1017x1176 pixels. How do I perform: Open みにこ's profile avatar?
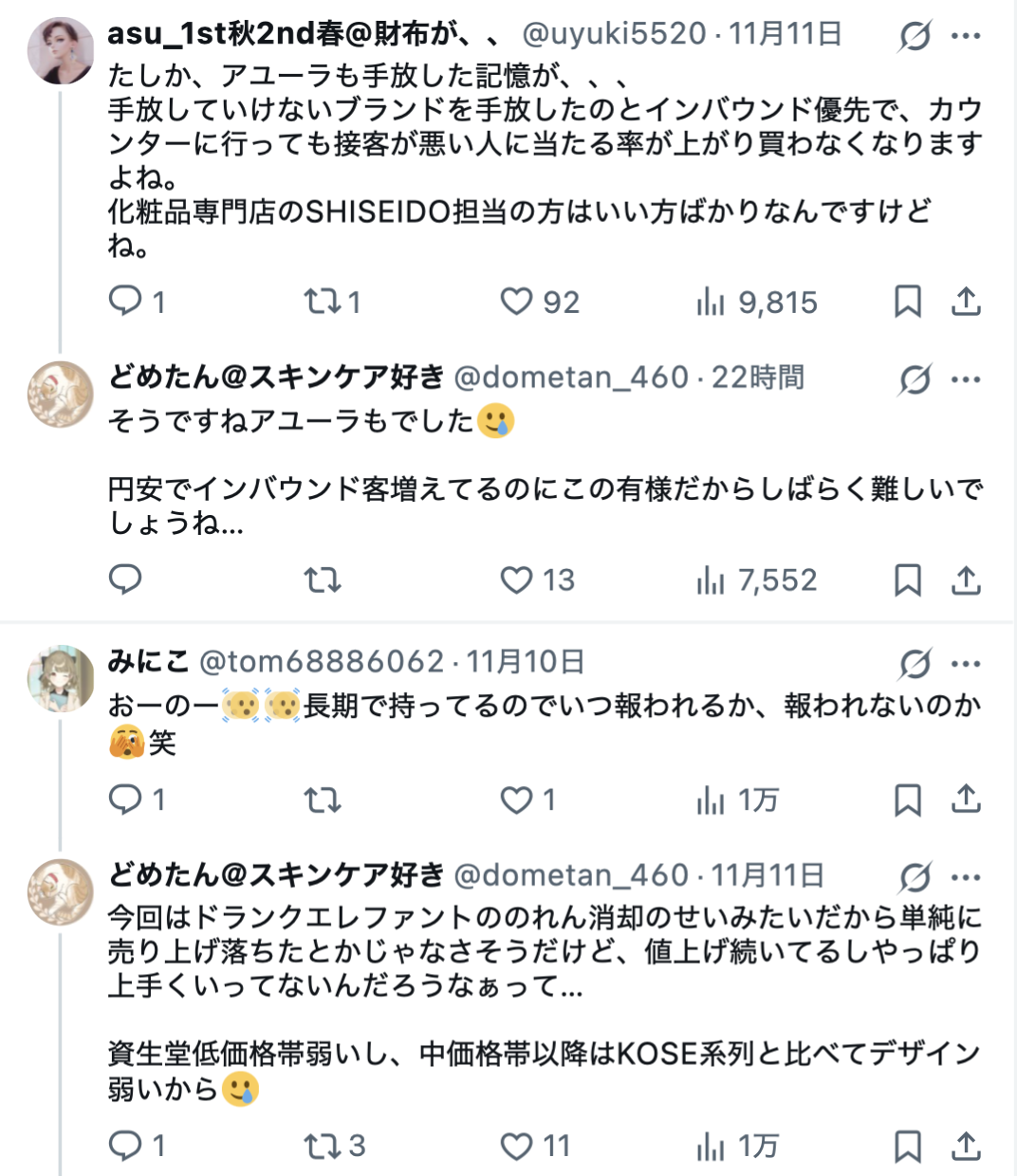tap(61, 680)
